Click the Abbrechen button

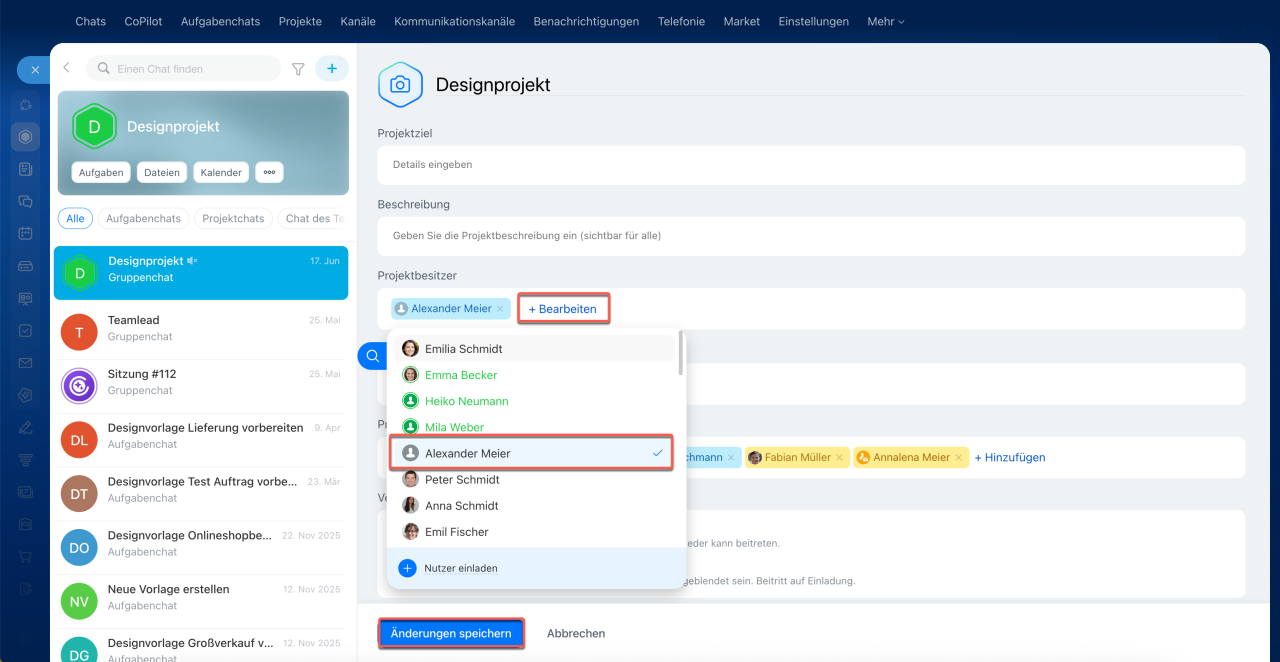pos(576,634)
